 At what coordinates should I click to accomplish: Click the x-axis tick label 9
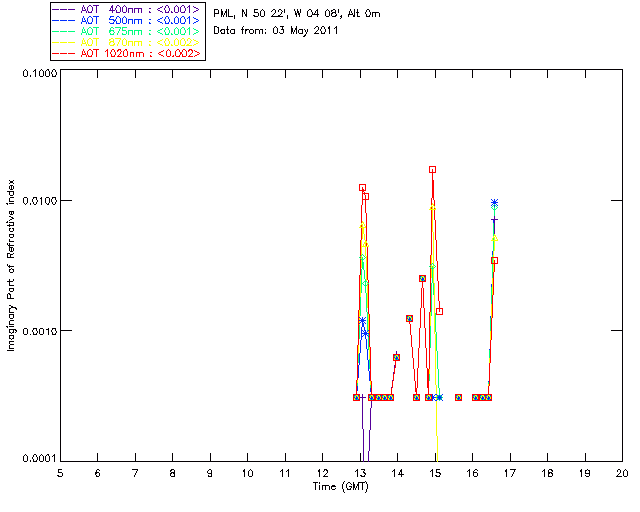210,474
